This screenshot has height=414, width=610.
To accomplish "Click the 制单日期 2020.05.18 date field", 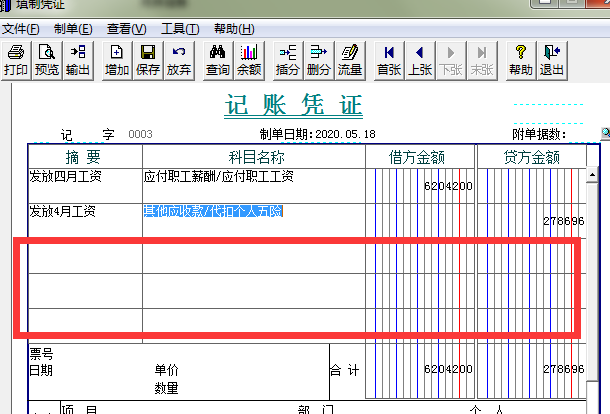I will pyautogui.click(x=345, y=134).
